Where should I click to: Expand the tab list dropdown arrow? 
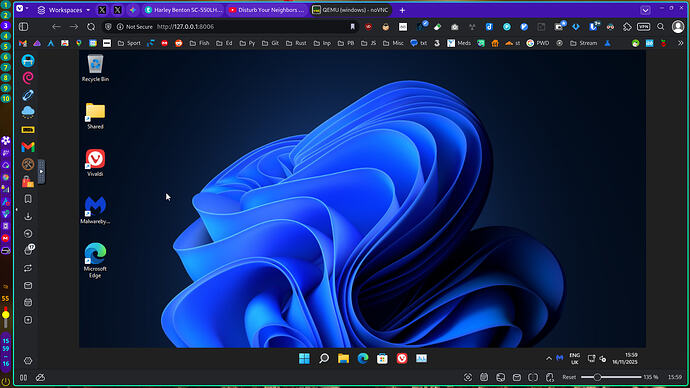click(646, 10)
